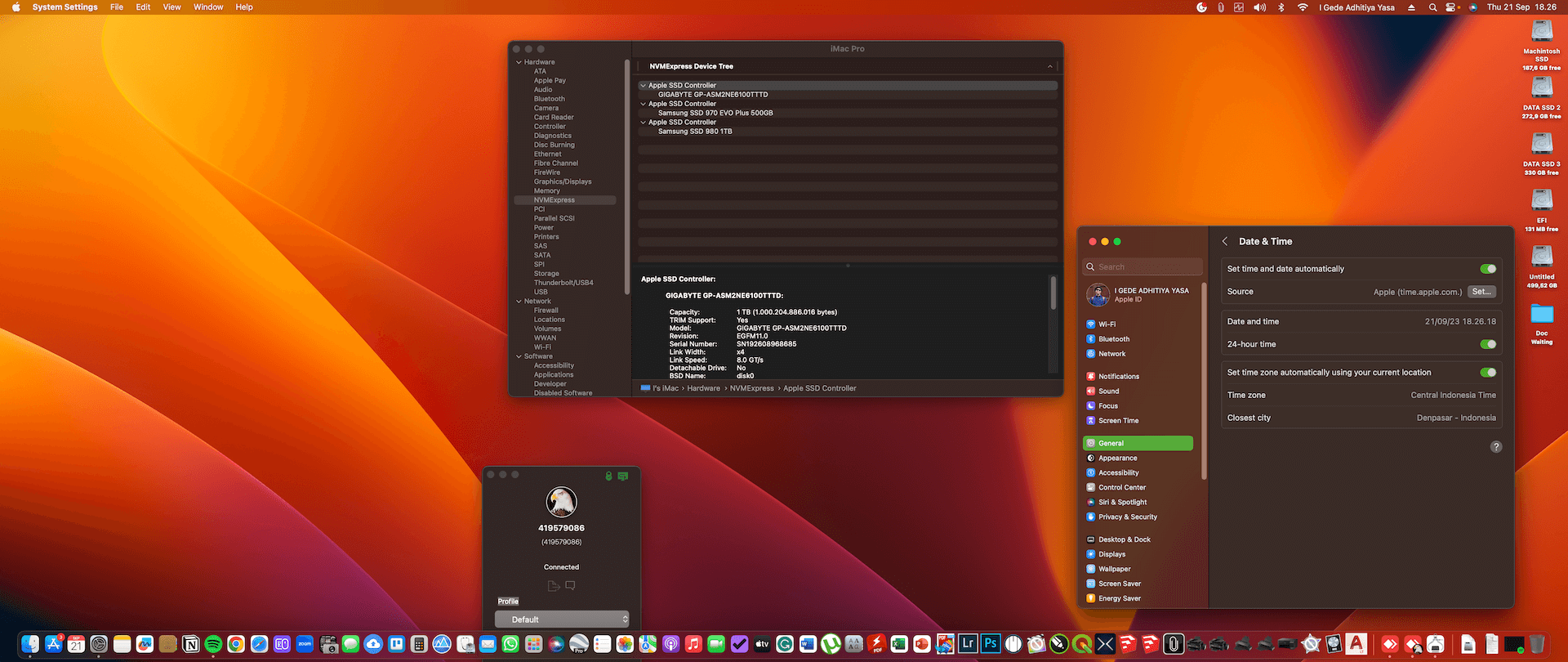Collapse the Network section in System Information
The height and width of the screenshot is (662, 1568).
[x=519, y=302]
